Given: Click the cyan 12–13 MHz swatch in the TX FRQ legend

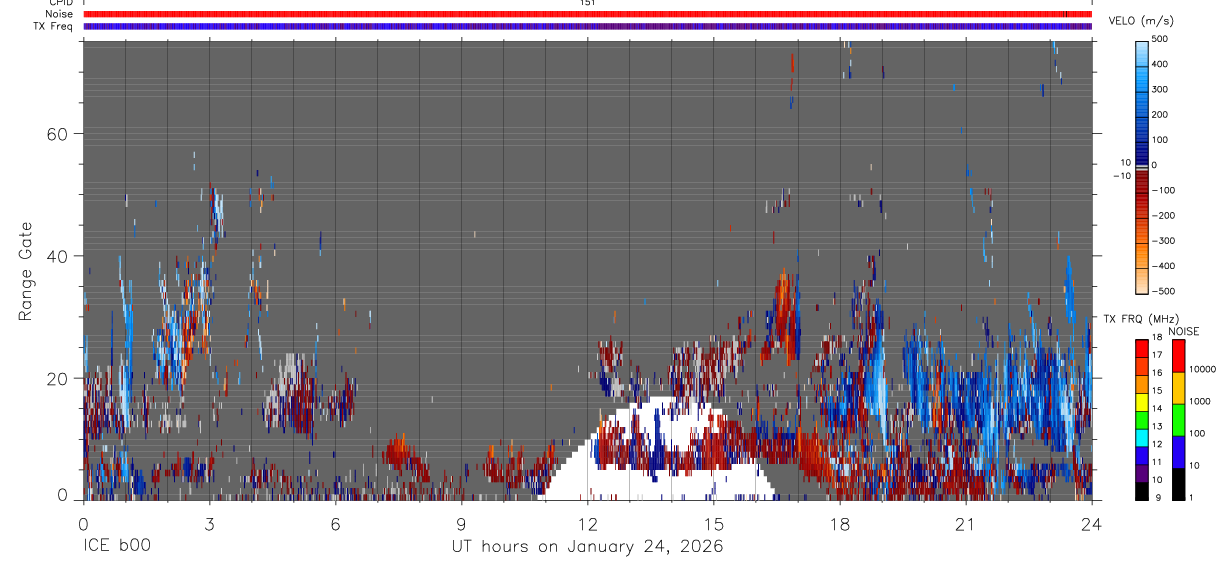Looking at the screenshot, I should [1142, 437].
